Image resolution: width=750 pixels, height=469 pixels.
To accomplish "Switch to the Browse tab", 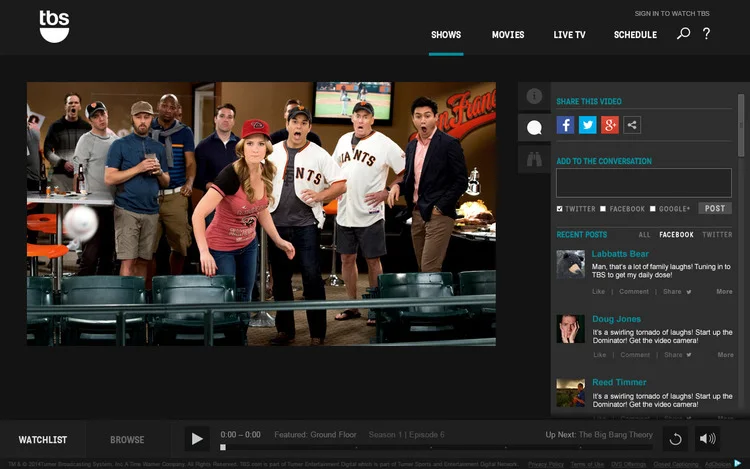I will click(x=127, y=440).
